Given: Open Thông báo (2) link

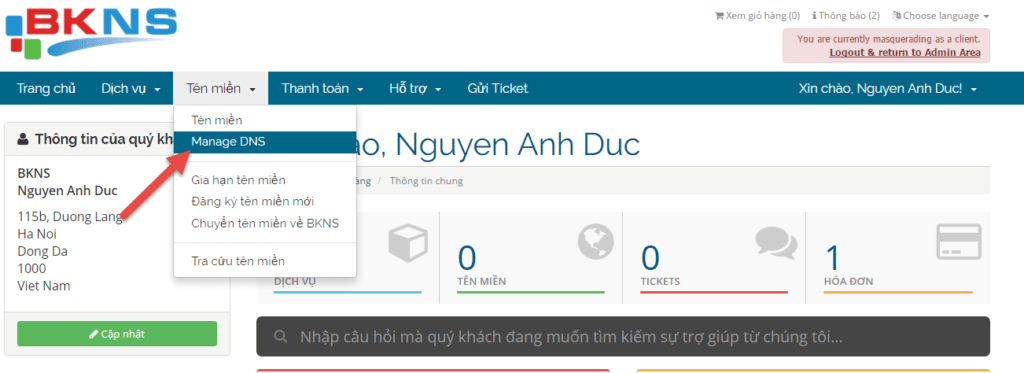Looking at the screenshot, I should pyautogui.click(x=846, y=16).
